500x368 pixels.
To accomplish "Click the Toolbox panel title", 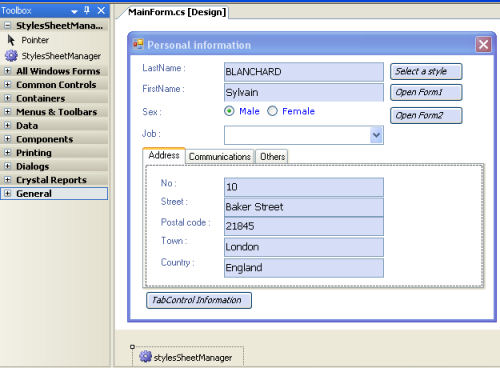I will tap(16, 11).
